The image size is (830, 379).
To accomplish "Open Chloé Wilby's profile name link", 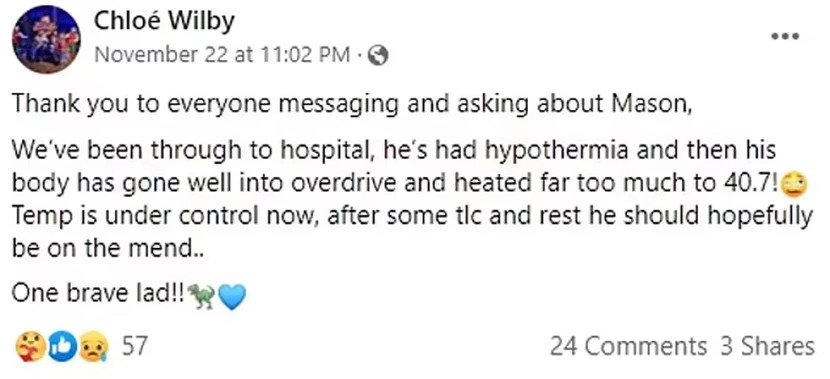I will [x=164, y=22].
